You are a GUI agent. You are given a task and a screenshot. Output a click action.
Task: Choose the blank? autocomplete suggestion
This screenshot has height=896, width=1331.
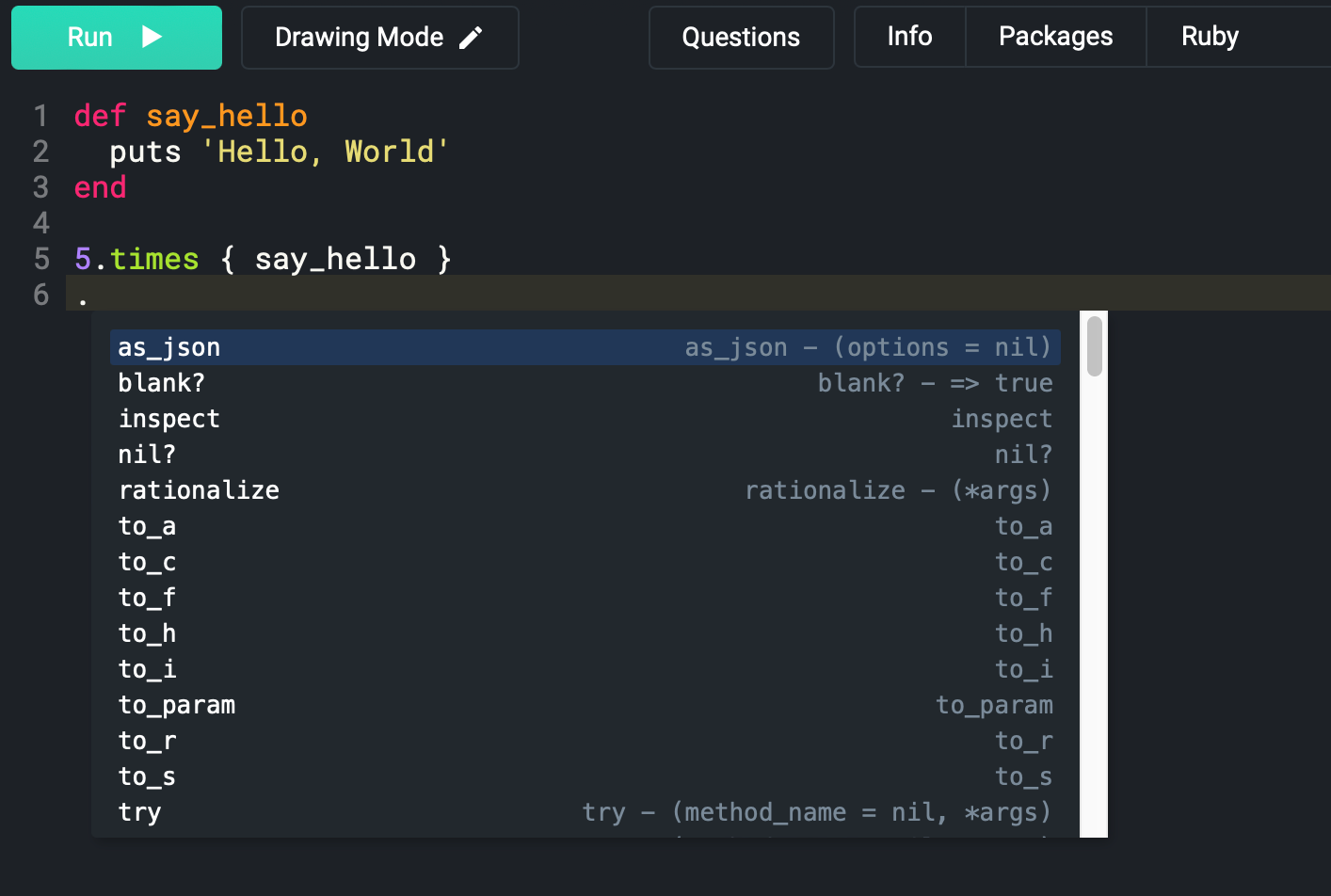point(585,383)
